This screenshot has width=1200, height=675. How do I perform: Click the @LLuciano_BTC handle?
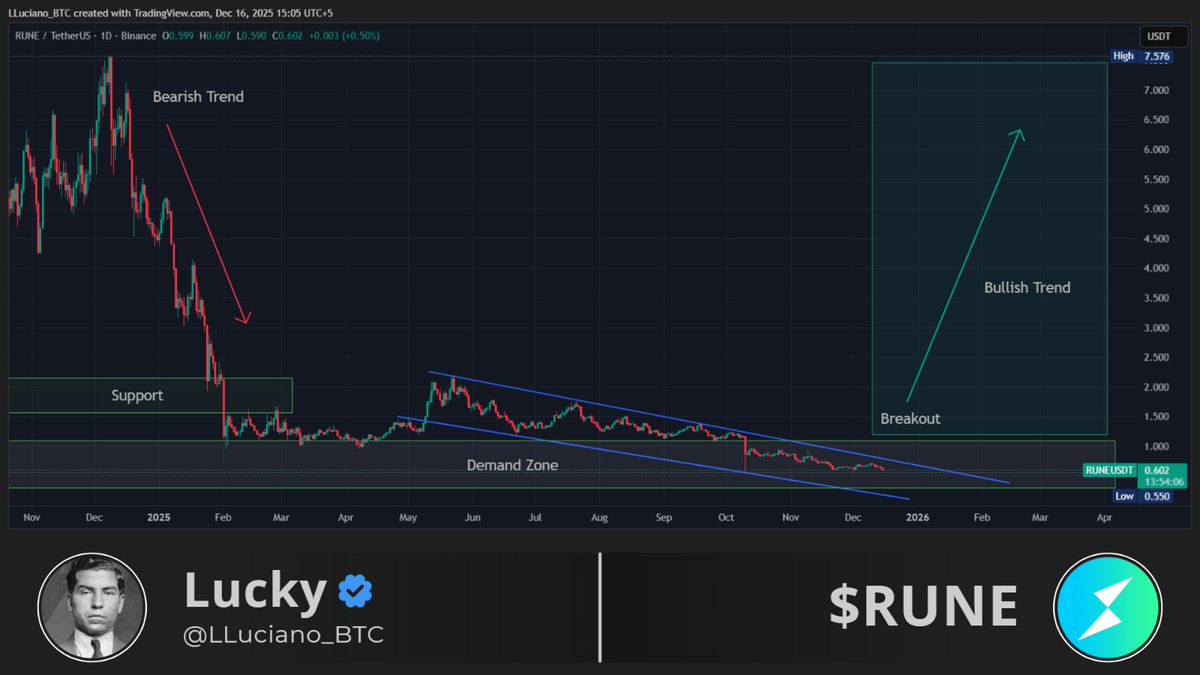285,637
